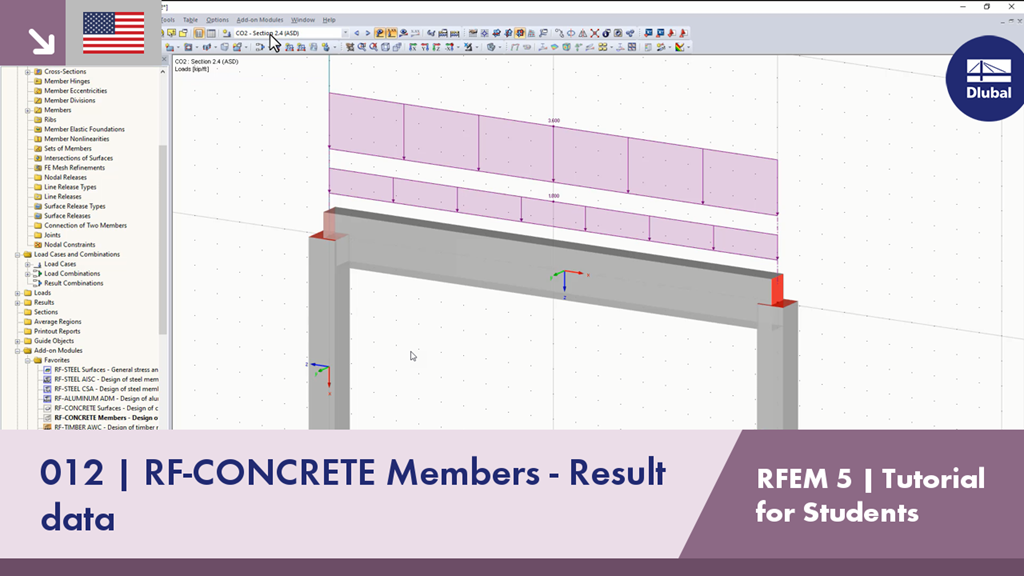
Task: Set view in X direction
Action: tap(413, 47)
